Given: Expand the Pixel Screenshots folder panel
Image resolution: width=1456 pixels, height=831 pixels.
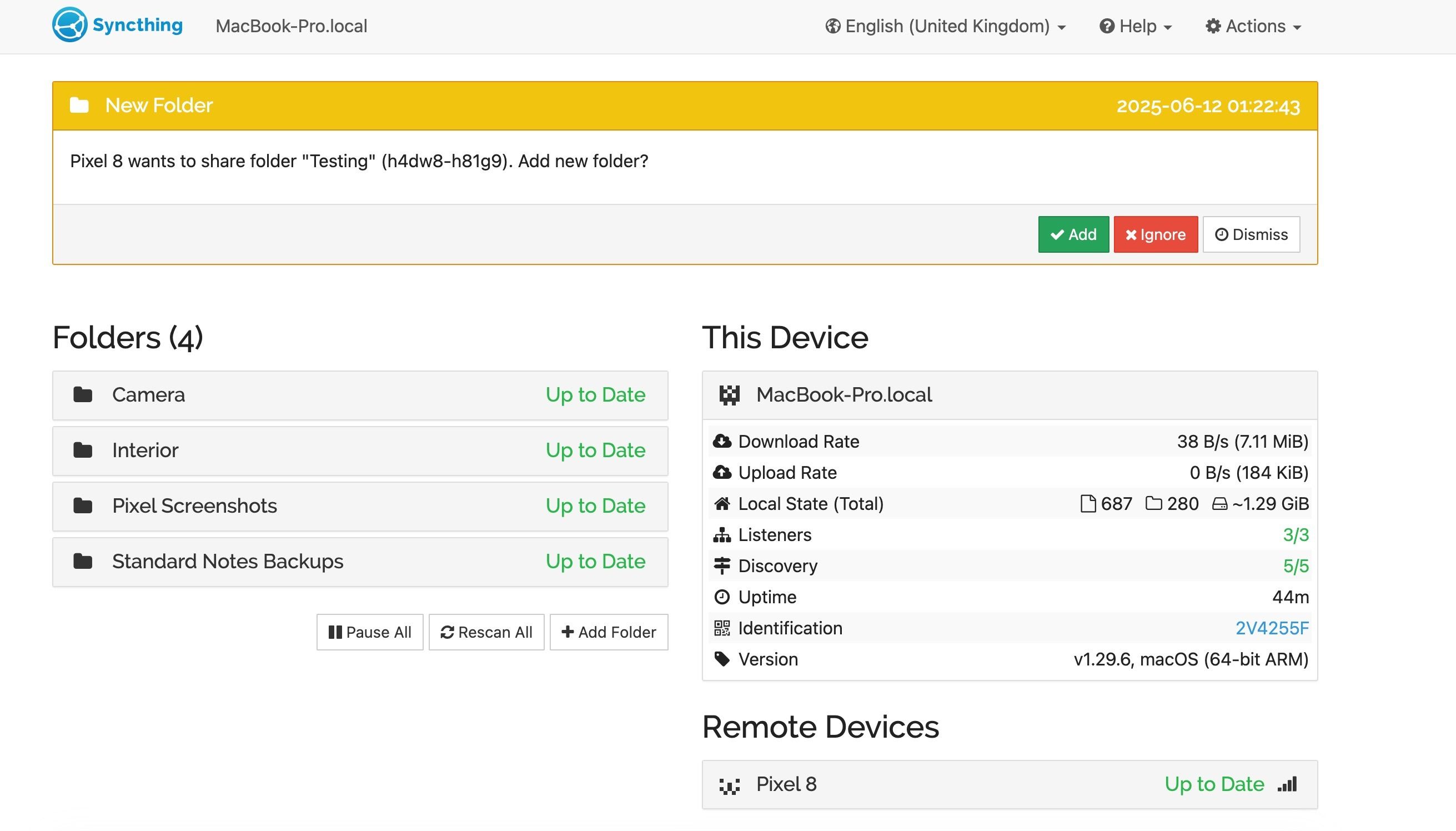Looking at the screenshot, I should pyautogui.click(x=360, y=505).
